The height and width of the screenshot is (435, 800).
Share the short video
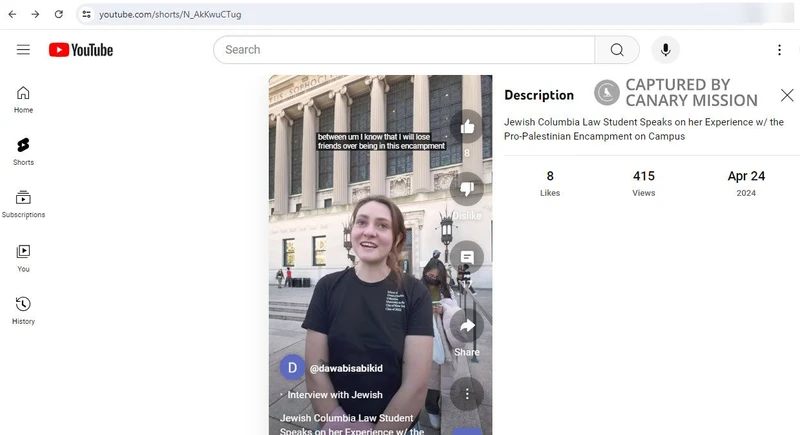click(x=466, y=326)
